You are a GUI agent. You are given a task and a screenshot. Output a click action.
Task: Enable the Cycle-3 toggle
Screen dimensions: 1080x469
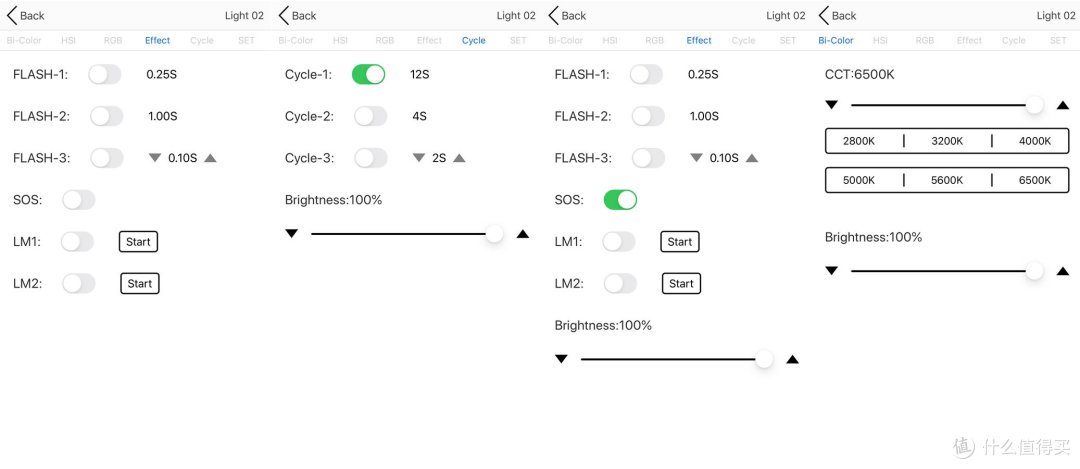371,158
